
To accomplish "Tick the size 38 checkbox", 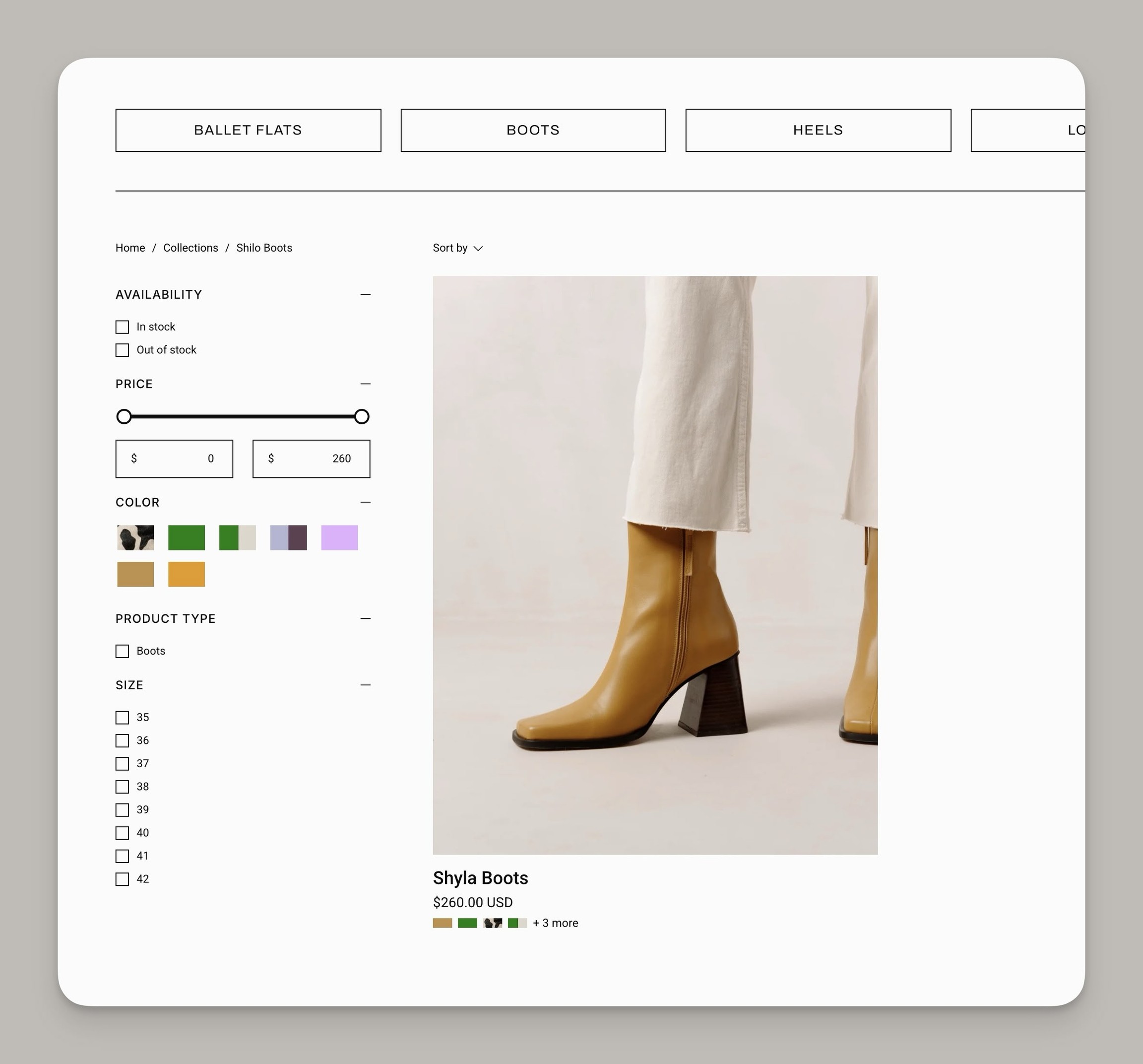I will coord(122,787).
